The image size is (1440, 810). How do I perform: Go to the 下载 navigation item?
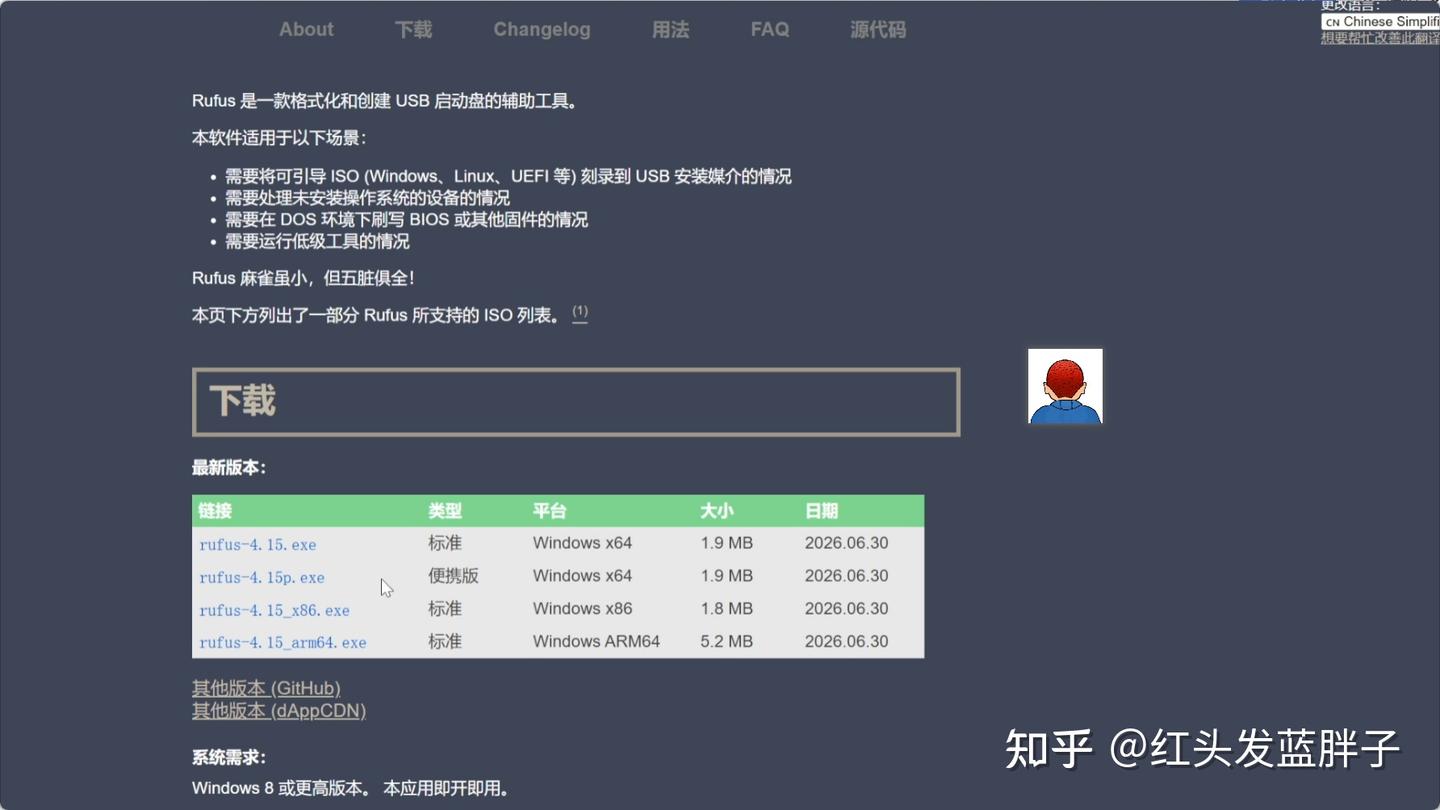coord(413,30)
